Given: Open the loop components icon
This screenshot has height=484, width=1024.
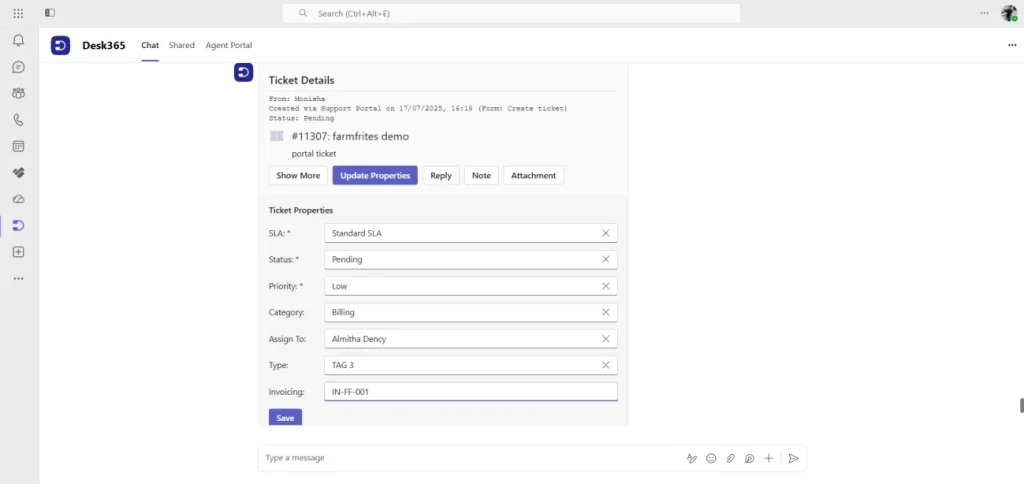Looking at the screenshot, I should pos(750,459).
